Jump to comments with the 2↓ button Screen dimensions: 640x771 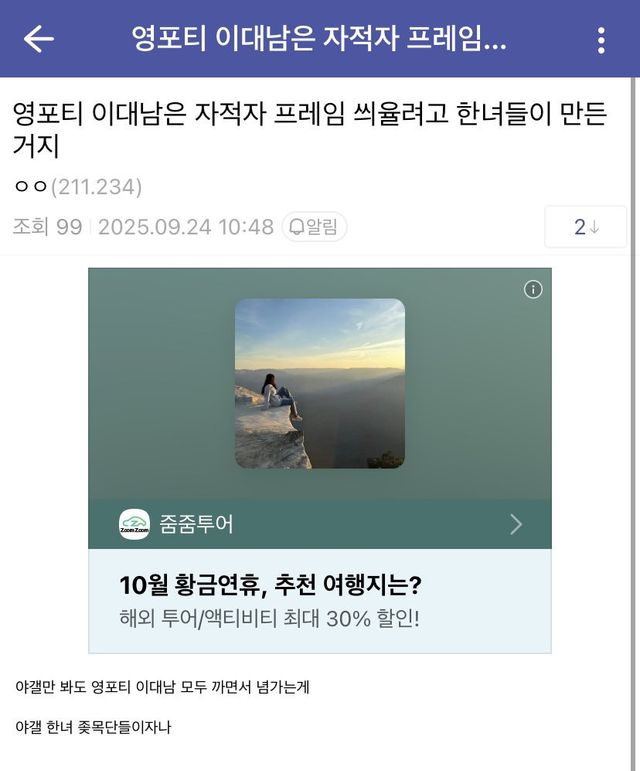pos(585,227)
